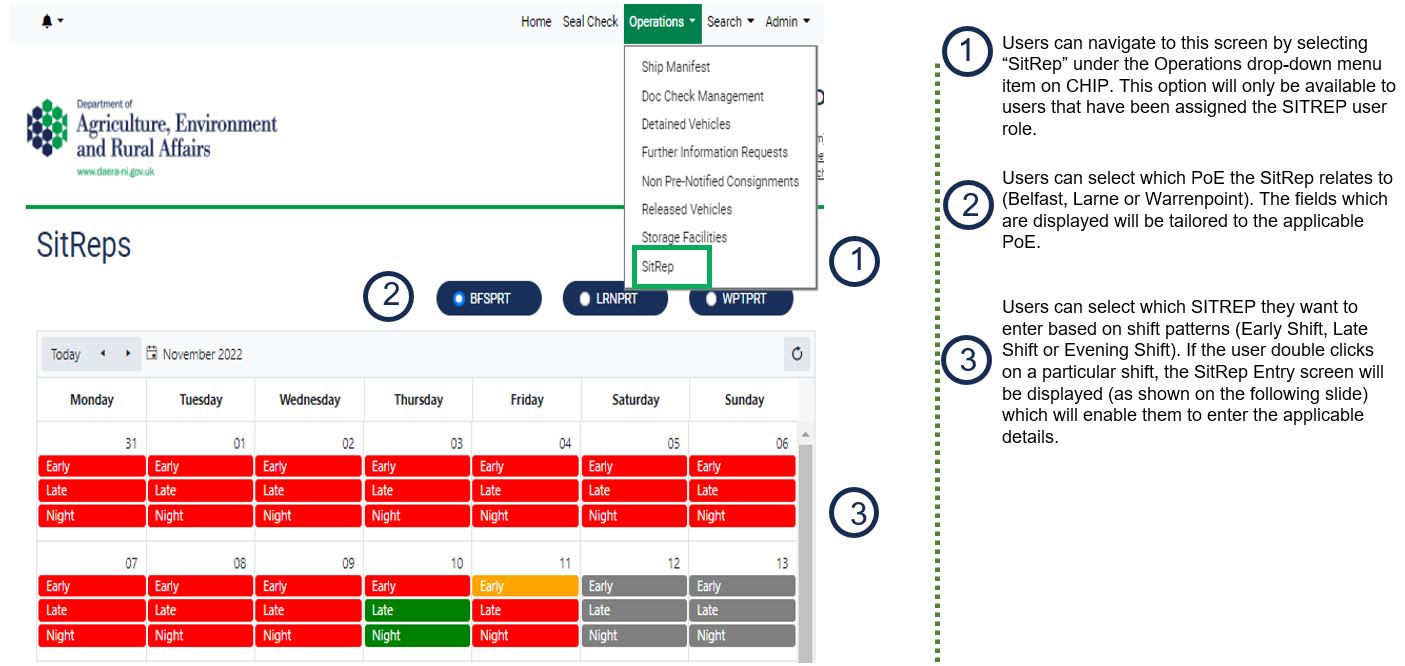Click the calendar refresh icon
Screen dimensions: 1405x666
(x=796, y=354)
